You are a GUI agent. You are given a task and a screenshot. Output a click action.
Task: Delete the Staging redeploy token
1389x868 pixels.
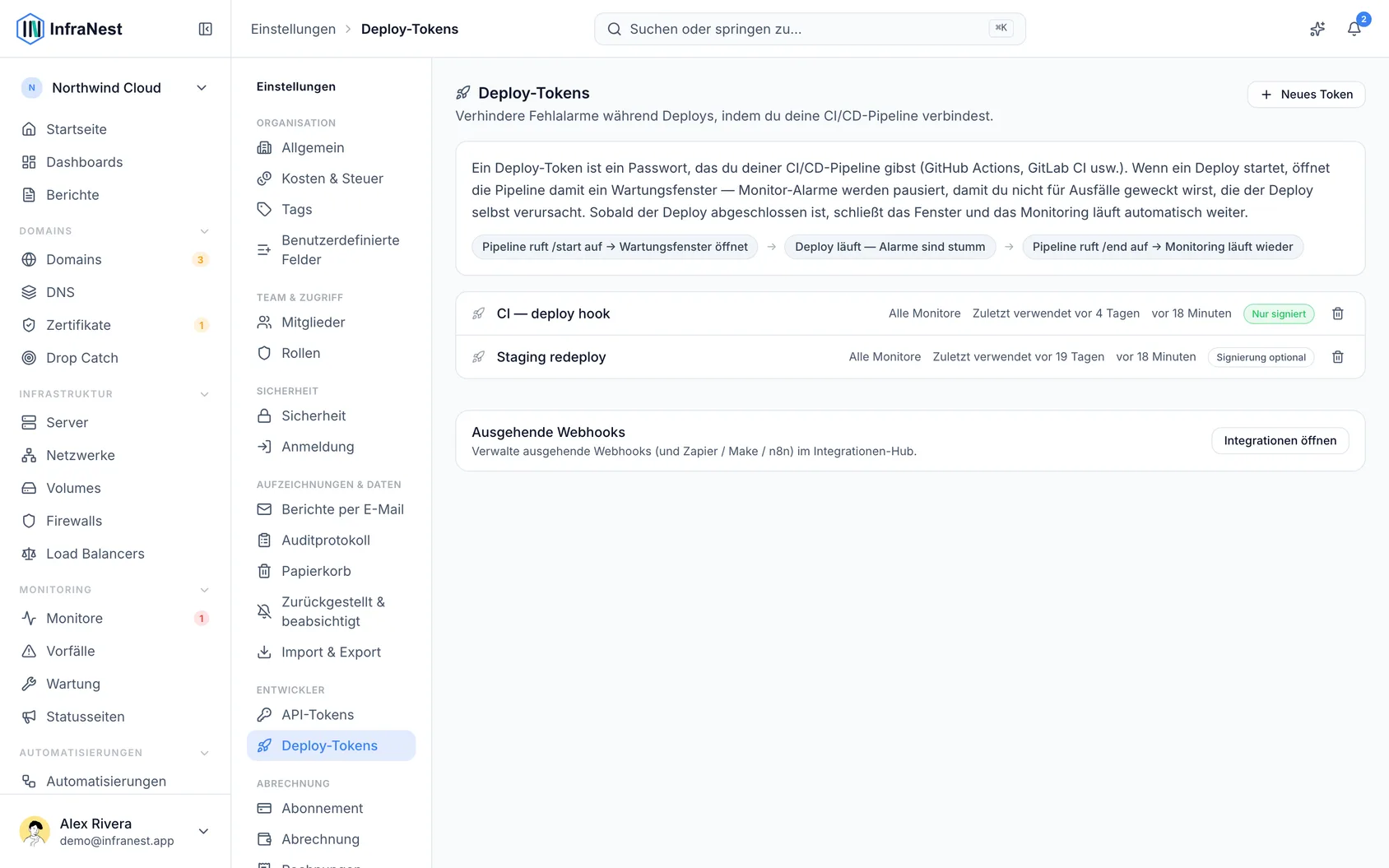pos(1338,357)
